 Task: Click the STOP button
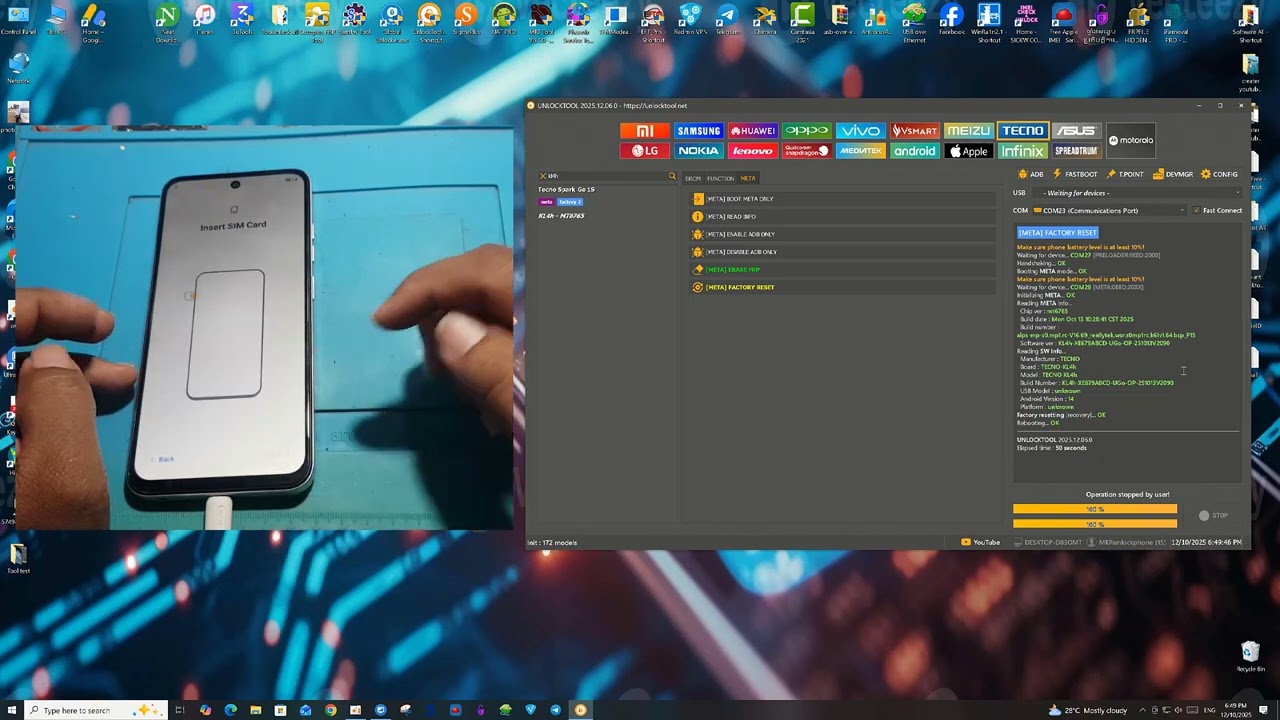click(x=1213, y=515)
